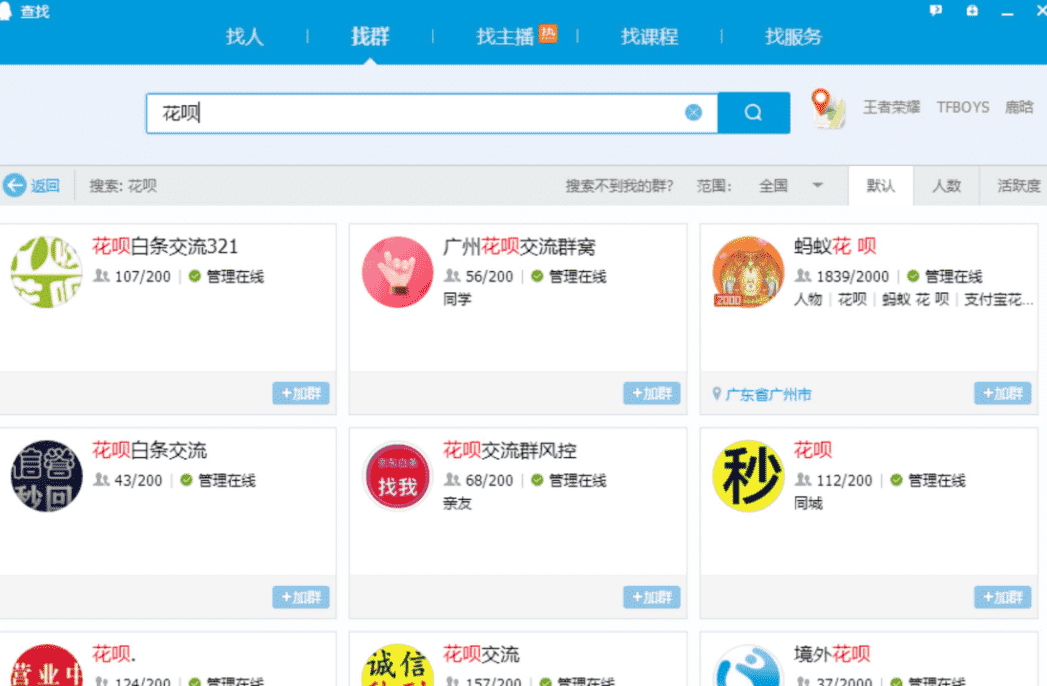
Task: Sort results by 人数
Action: pos(946,186)
